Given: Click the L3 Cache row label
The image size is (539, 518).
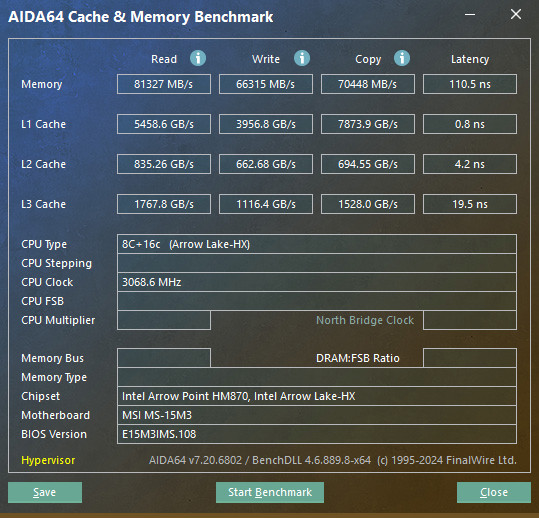Looking at the screenshot, I should pyautogui.click(x=43, y=204).
